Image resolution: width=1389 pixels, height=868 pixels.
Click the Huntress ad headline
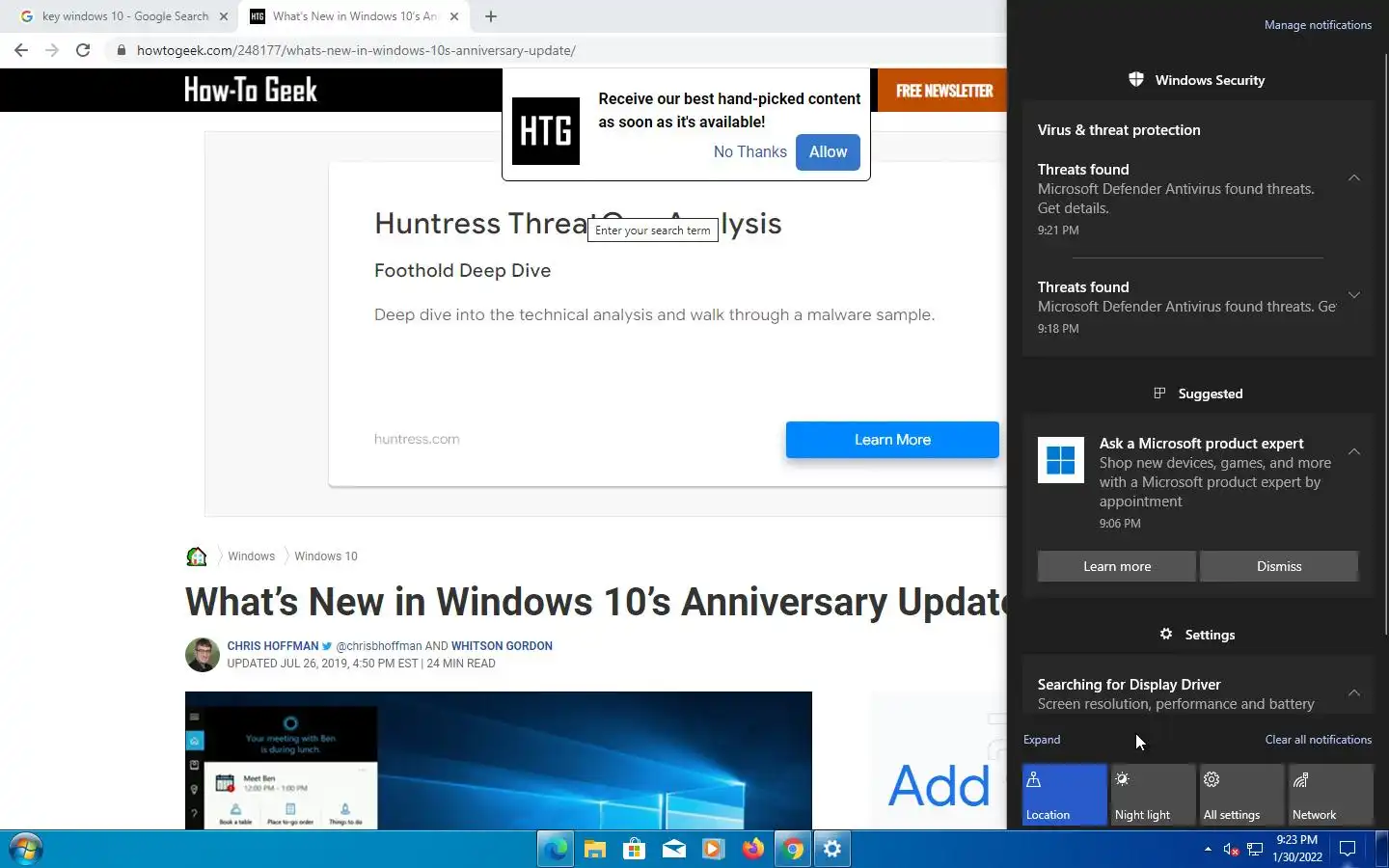point(578,224)
